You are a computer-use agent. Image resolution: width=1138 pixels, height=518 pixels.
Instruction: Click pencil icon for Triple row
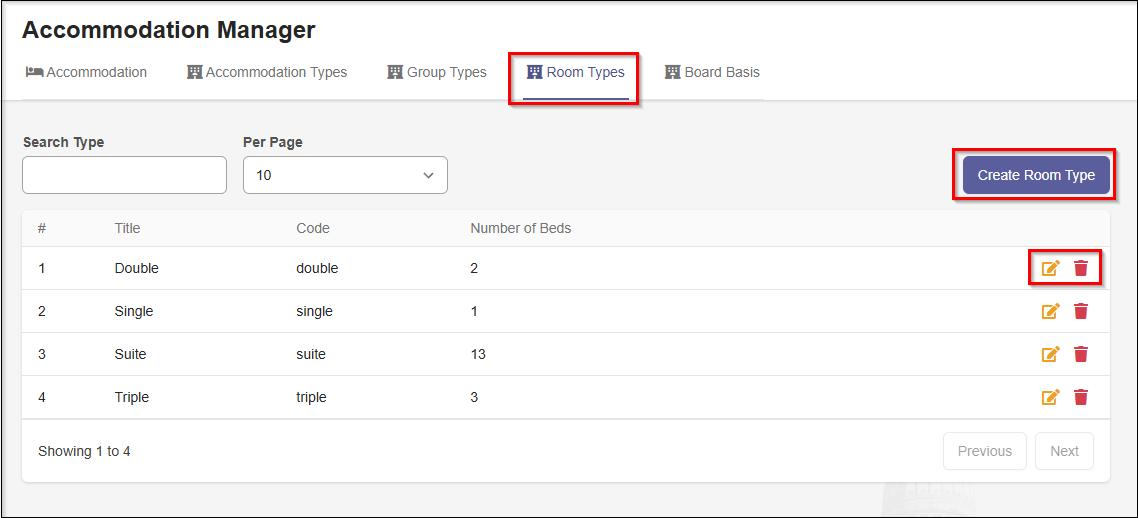[x=1050, y=397]
